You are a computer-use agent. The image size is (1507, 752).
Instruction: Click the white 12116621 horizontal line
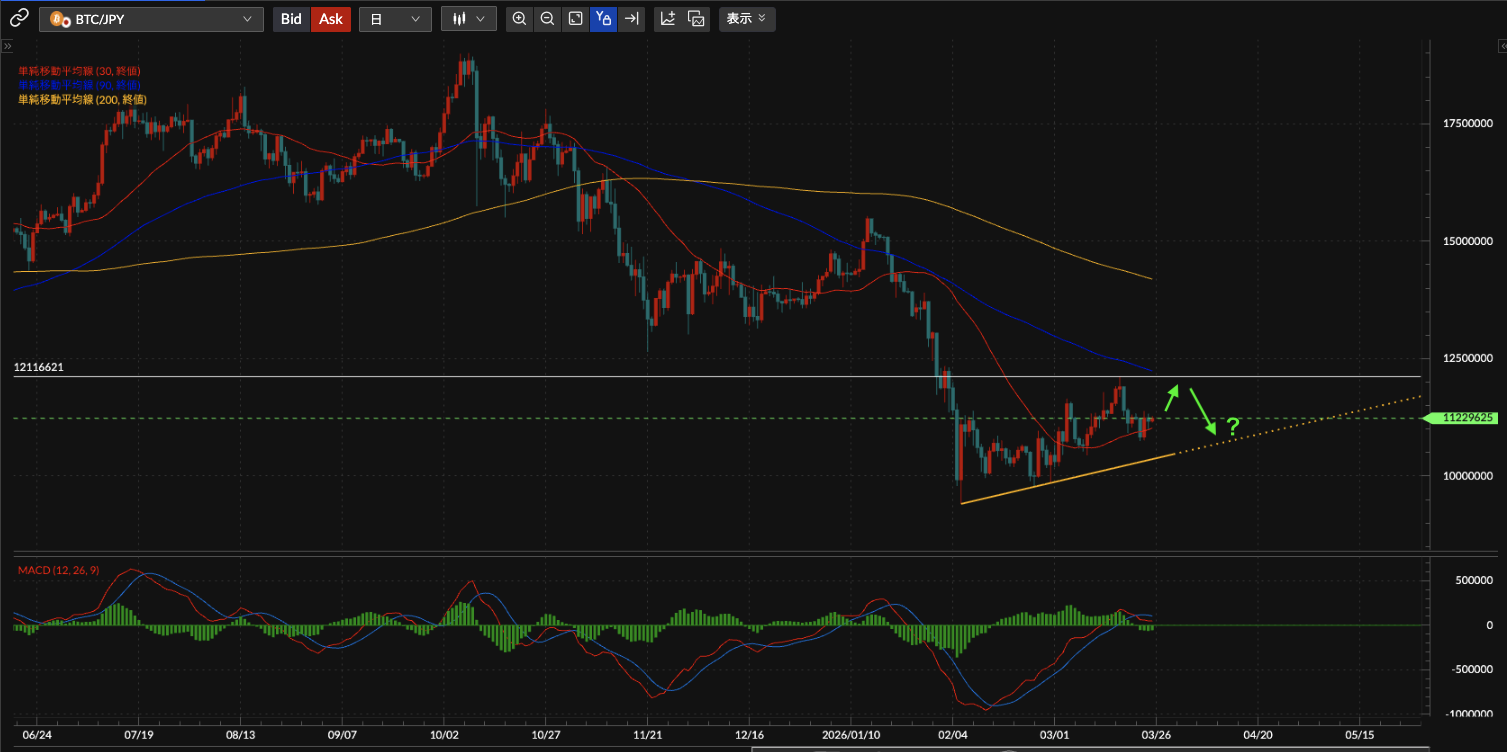click(600, 377)
